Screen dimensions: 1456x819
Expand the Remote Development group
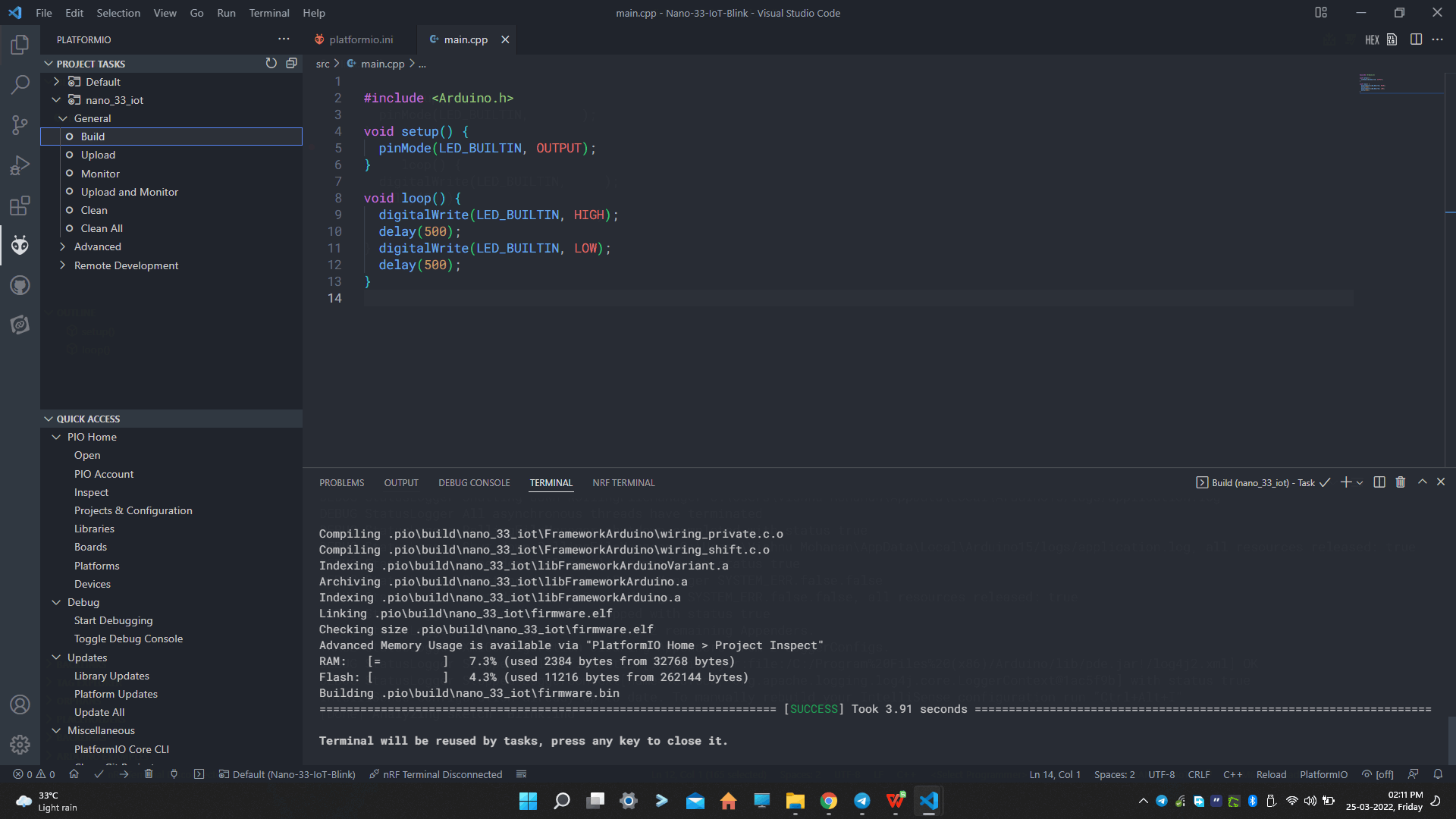(63, 265)
